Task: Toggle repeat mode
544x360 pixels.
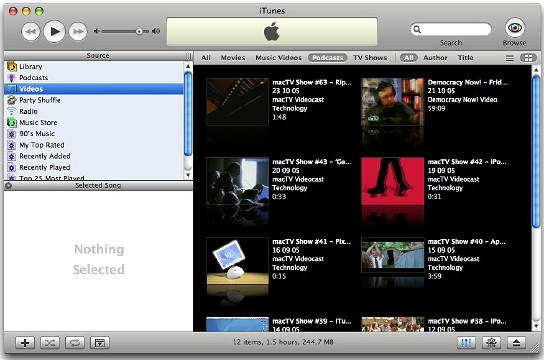Action: point(75,343)
